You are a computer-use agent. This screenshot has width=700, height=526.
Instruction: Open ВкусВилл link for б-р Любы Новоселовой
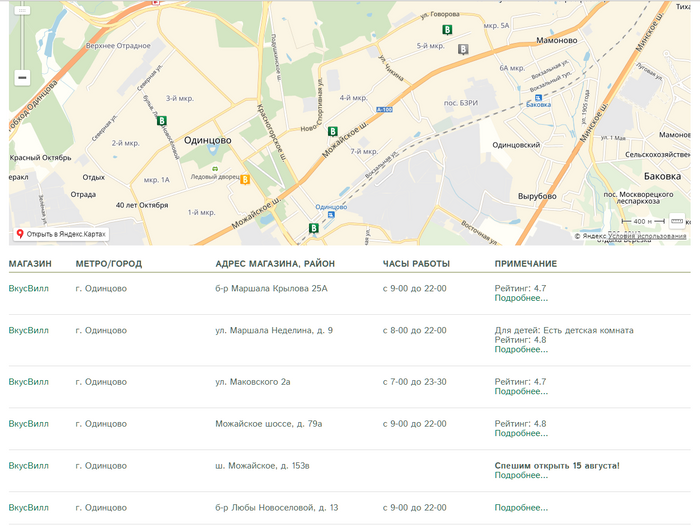click(29, 508)
